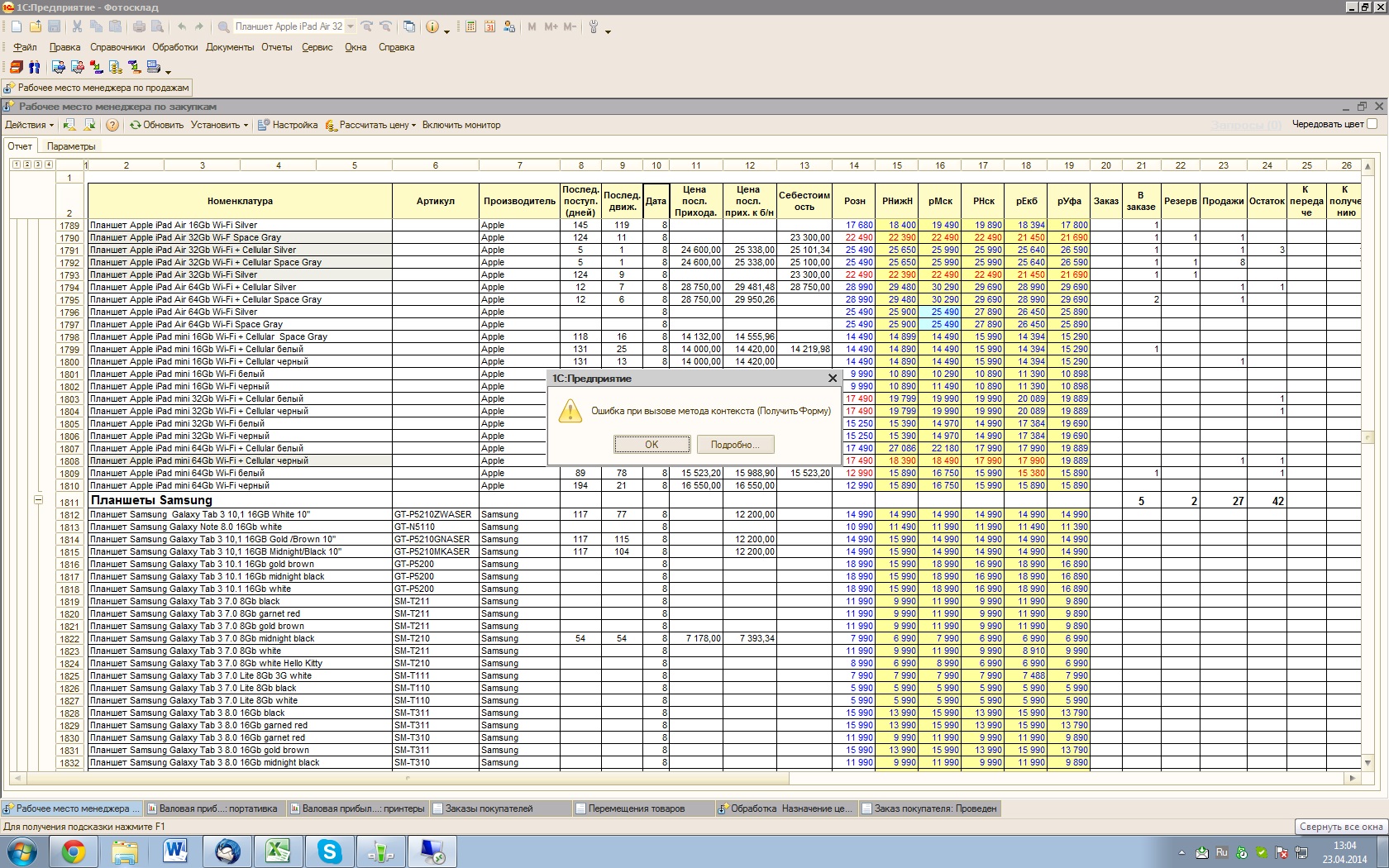The image size is (1389, 868).
Task: Open the Действия dropdown menu
Action: [29, 125]
